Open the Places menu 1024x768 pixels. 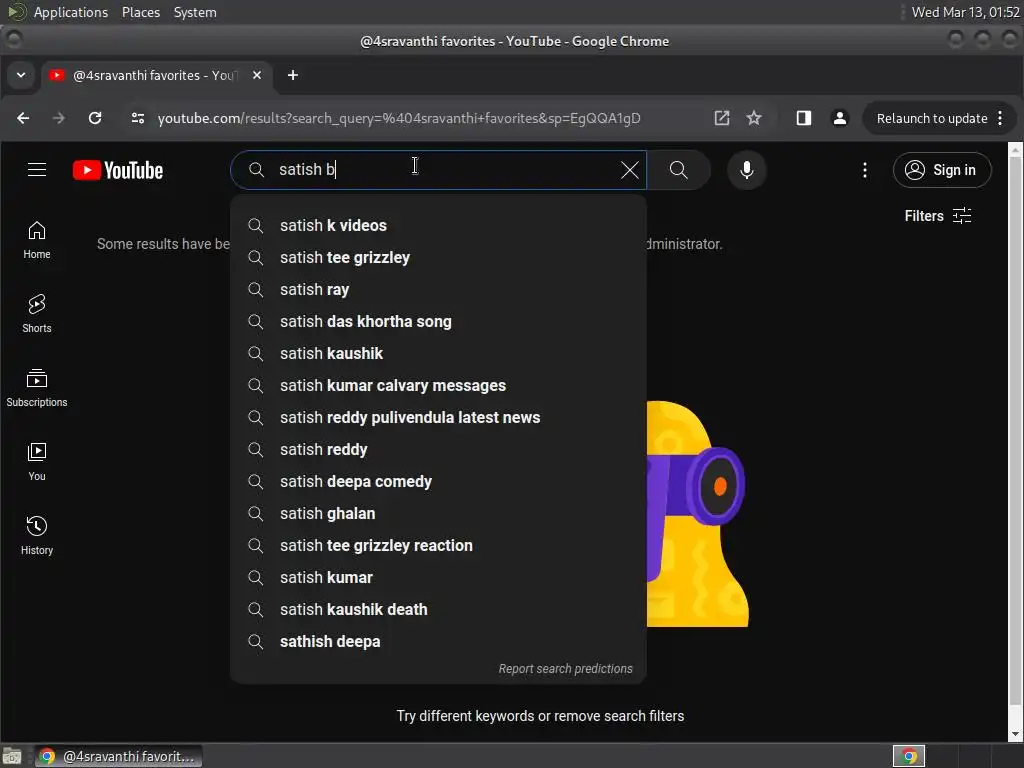point(141,12)
